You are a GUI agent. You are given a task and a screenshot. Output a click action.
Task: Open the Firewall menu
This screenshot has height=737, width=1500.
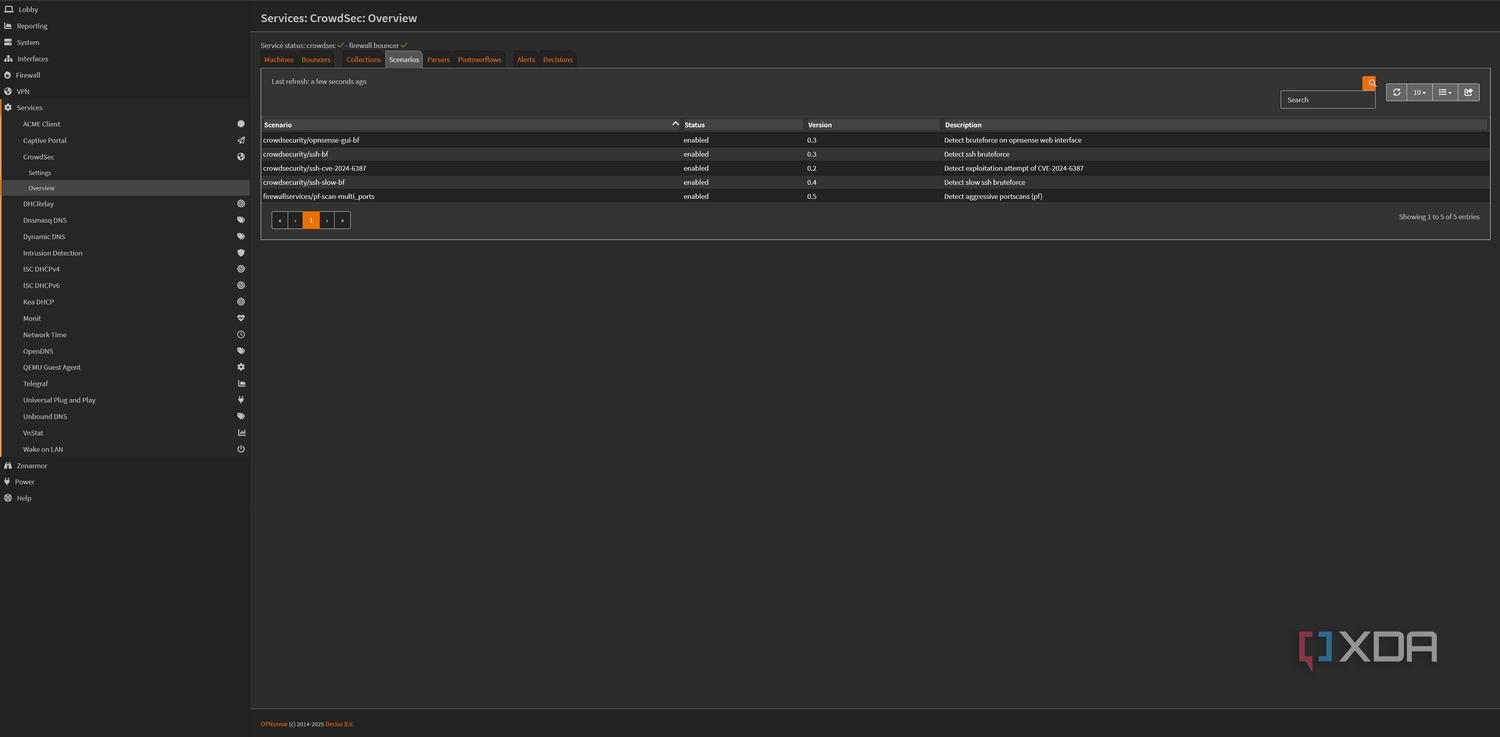[x=28, y=75]
